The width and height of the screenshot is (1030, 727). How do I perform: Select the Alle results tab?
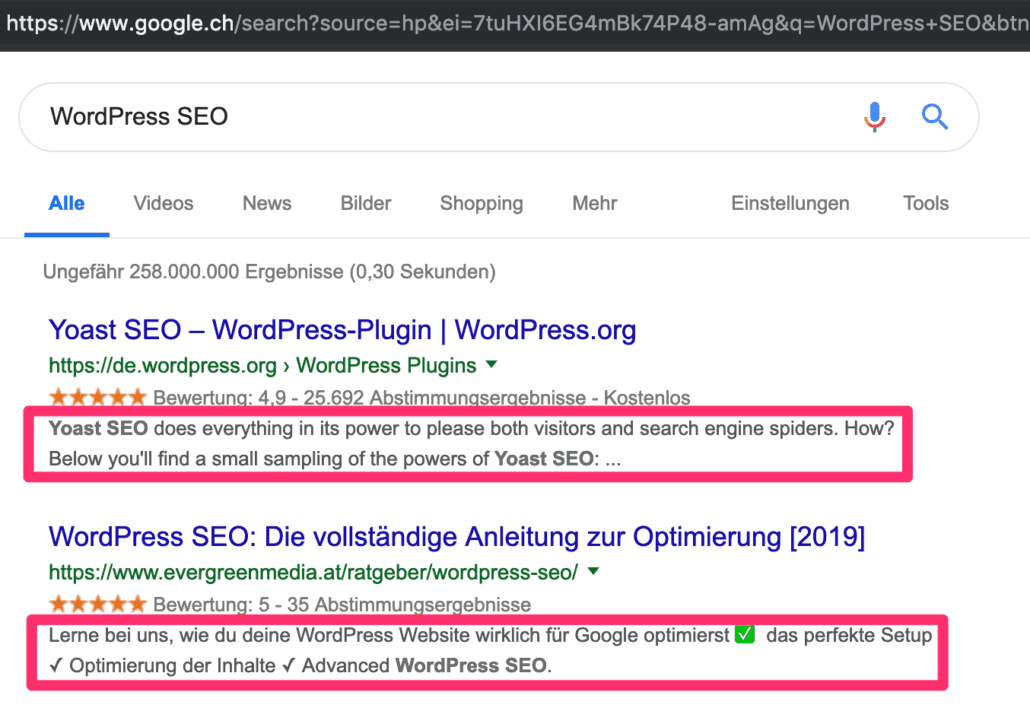[67, 203]
